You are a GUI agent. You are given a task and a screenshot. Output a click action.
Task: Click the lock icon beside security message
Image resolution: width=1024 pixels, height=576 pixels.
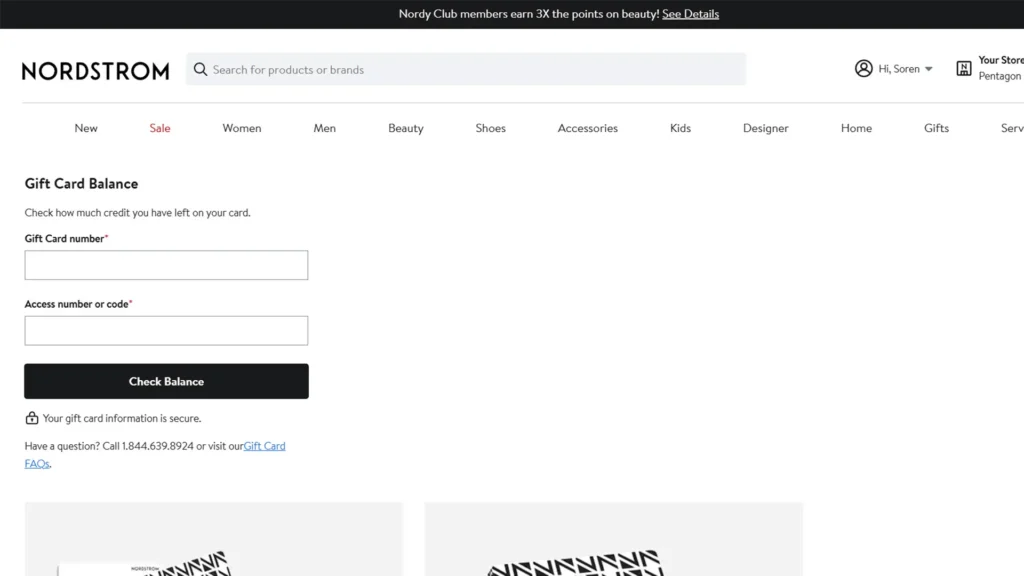[31, 418]
